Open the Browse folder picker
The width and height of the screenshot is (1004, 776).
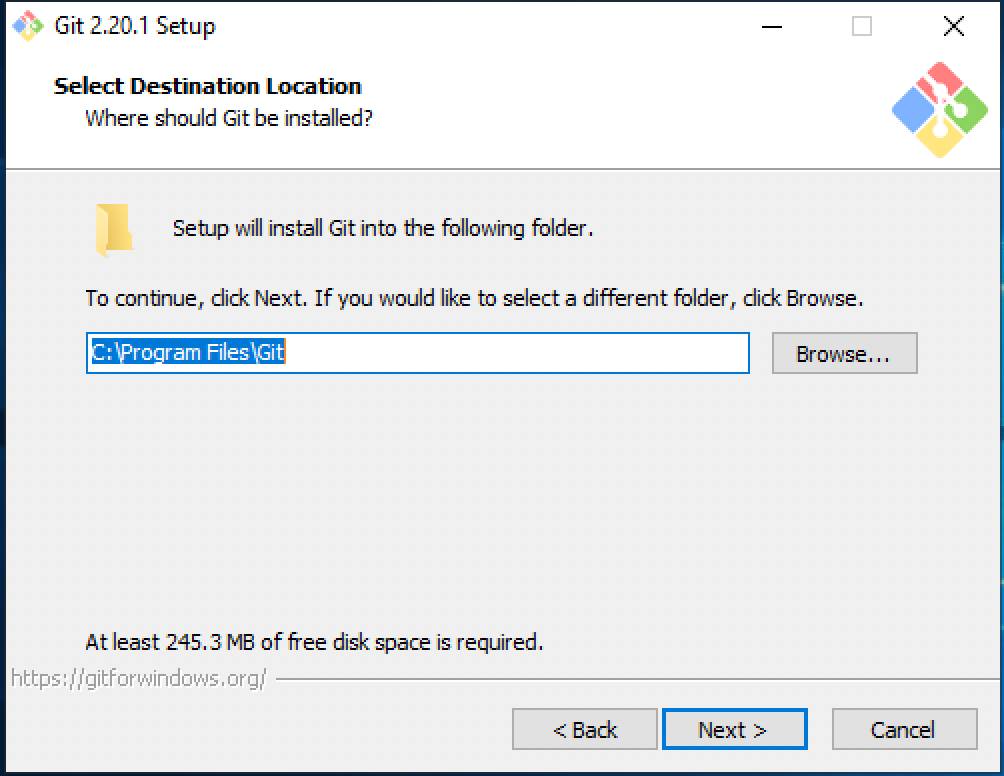844,353
